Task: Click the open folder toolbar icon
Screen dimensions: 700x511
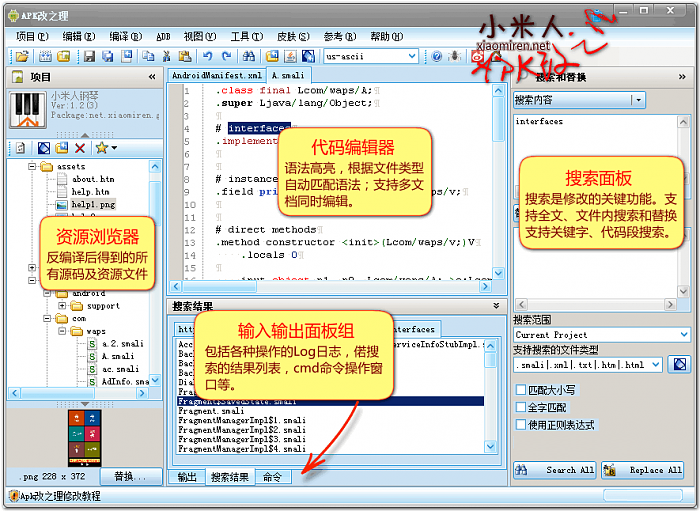Action: 21,56
